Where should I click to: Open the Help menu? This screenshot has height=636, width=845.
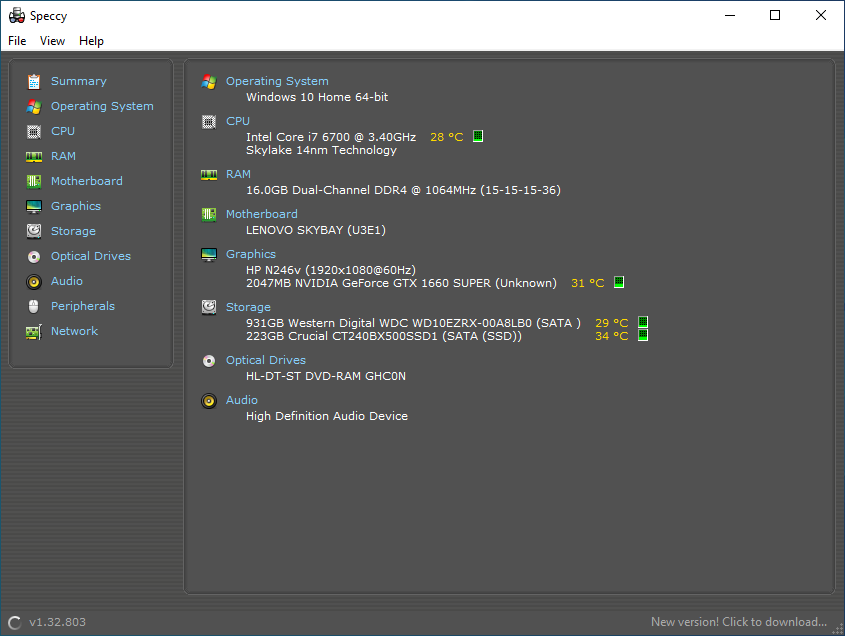point(91,41)
